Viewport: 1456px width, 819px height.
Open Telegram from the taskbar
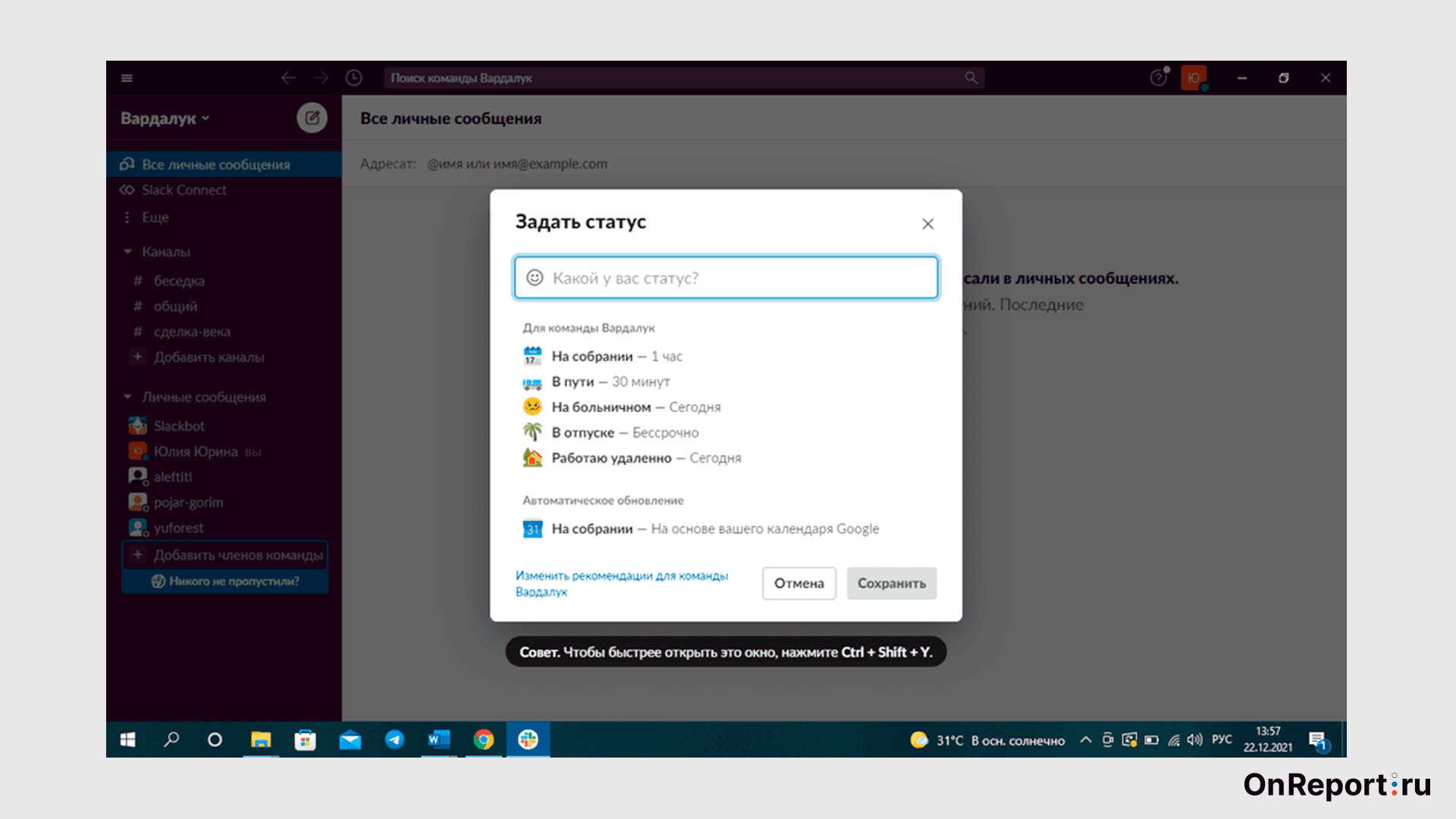click(394, 739)
